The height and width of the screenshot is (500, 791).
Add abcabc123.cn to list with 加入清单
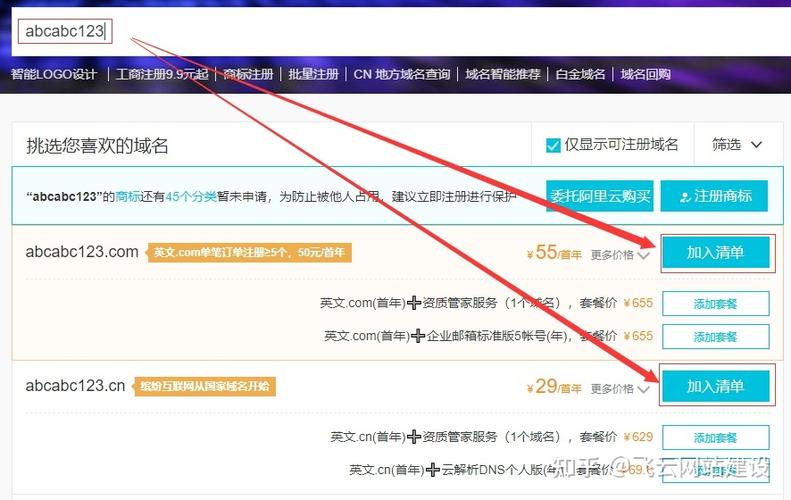715,386
